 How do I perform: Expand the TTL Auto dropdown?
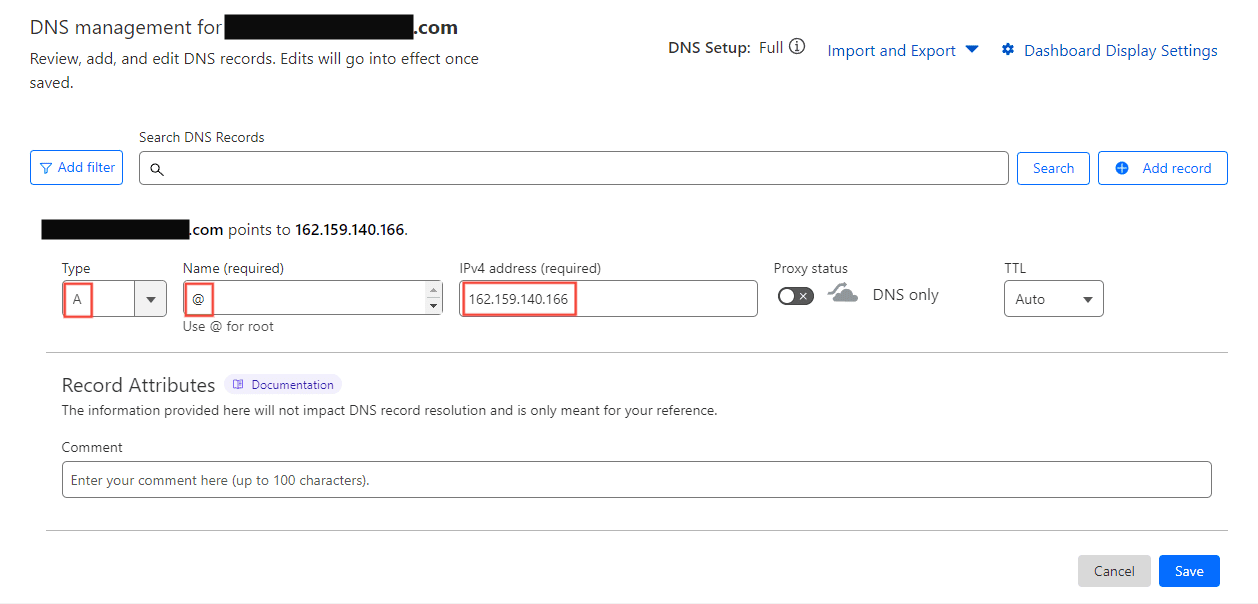coord(1053,299)
